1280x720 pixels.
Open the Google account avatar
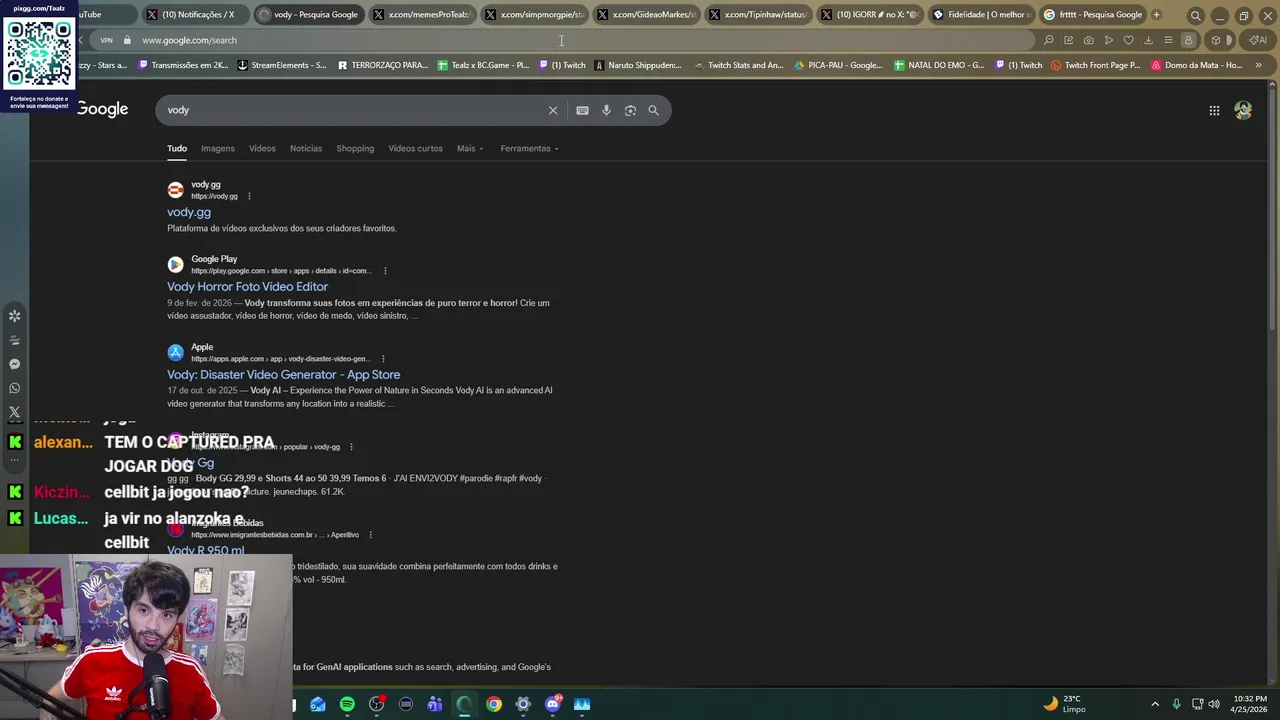click(x=1243, y=110)
